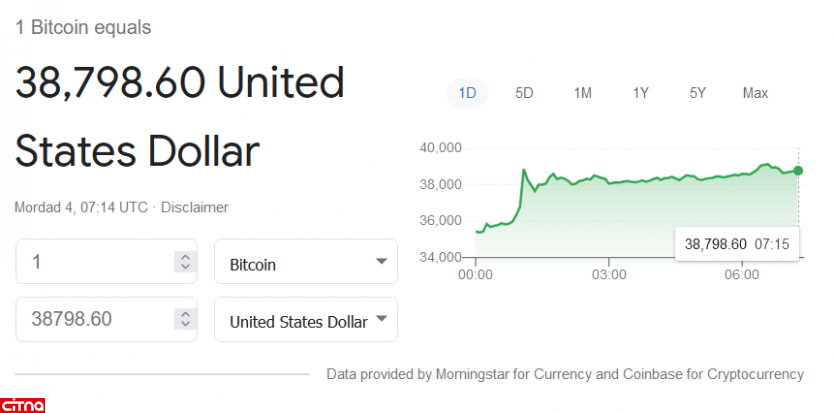Open the 5Y chart range
The width and height of the screenshot is (835, 413).
coord(698,93)
